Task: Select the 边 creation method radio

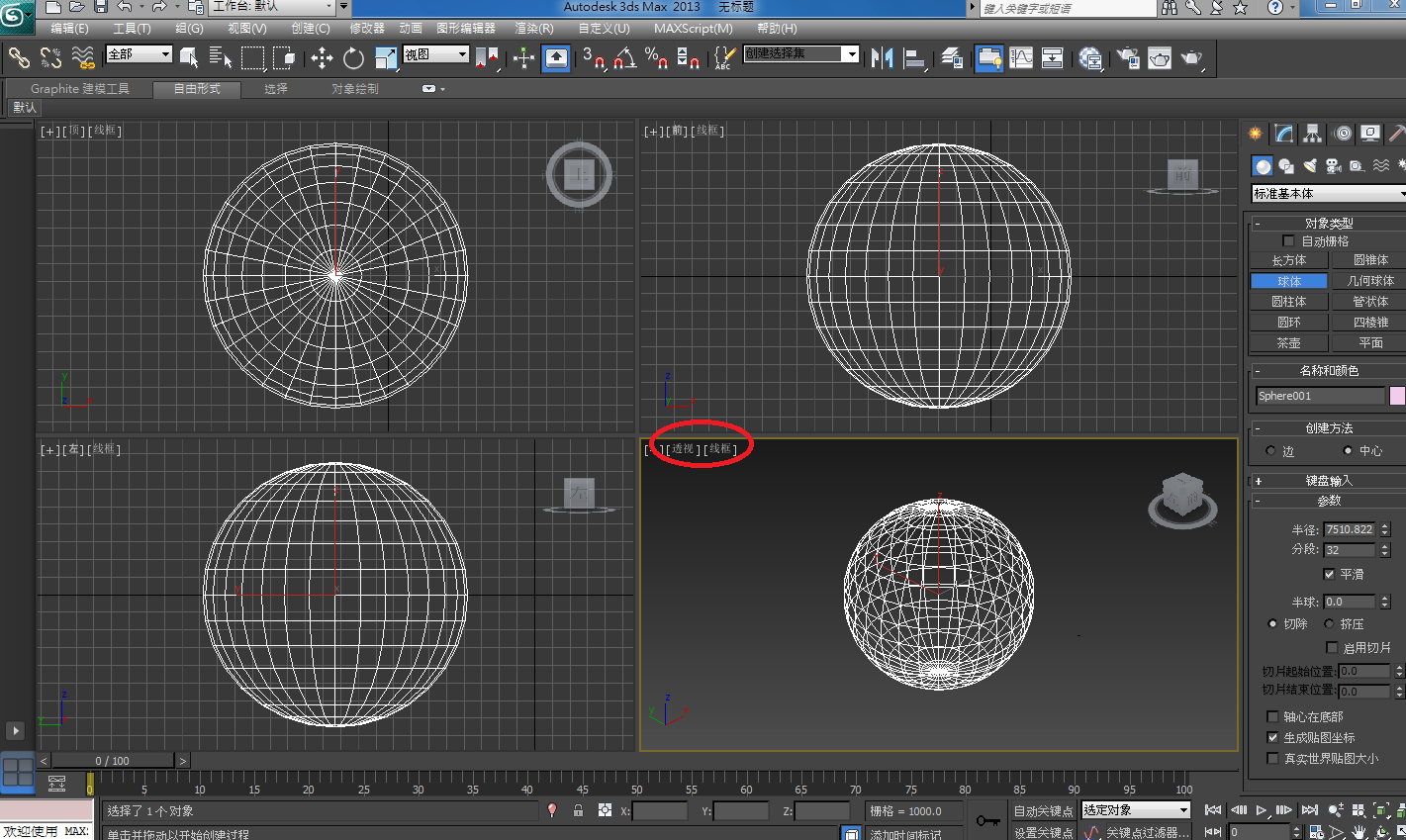Action: 1271,451
